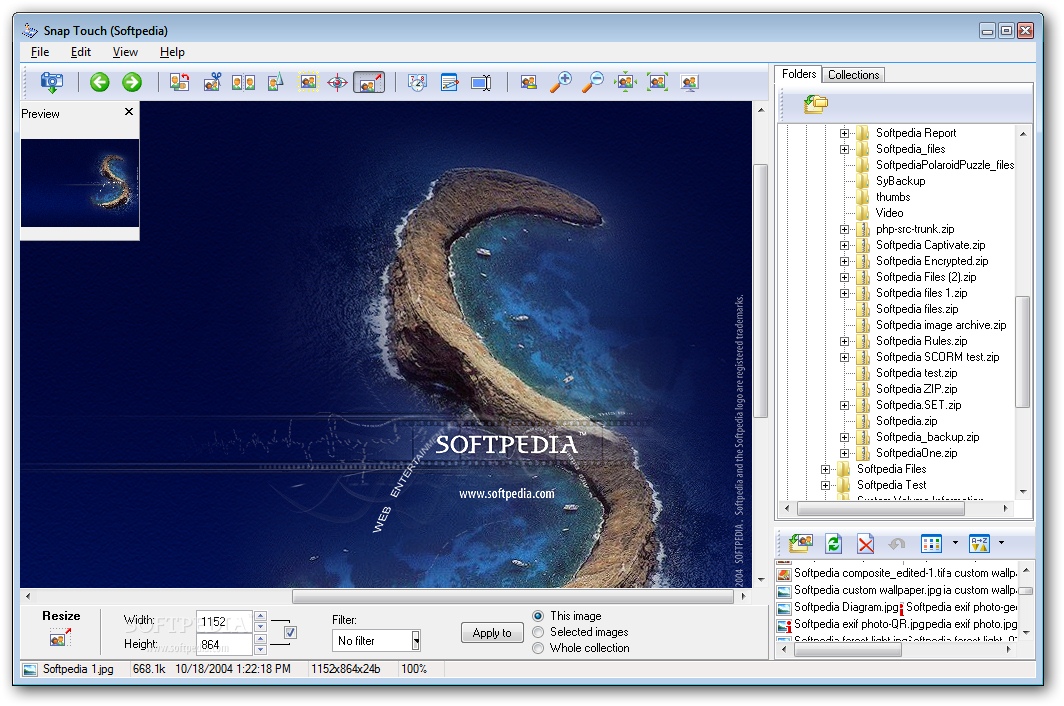Click the rename tool icon
The image size is (1064, 706).
[481, 83]
